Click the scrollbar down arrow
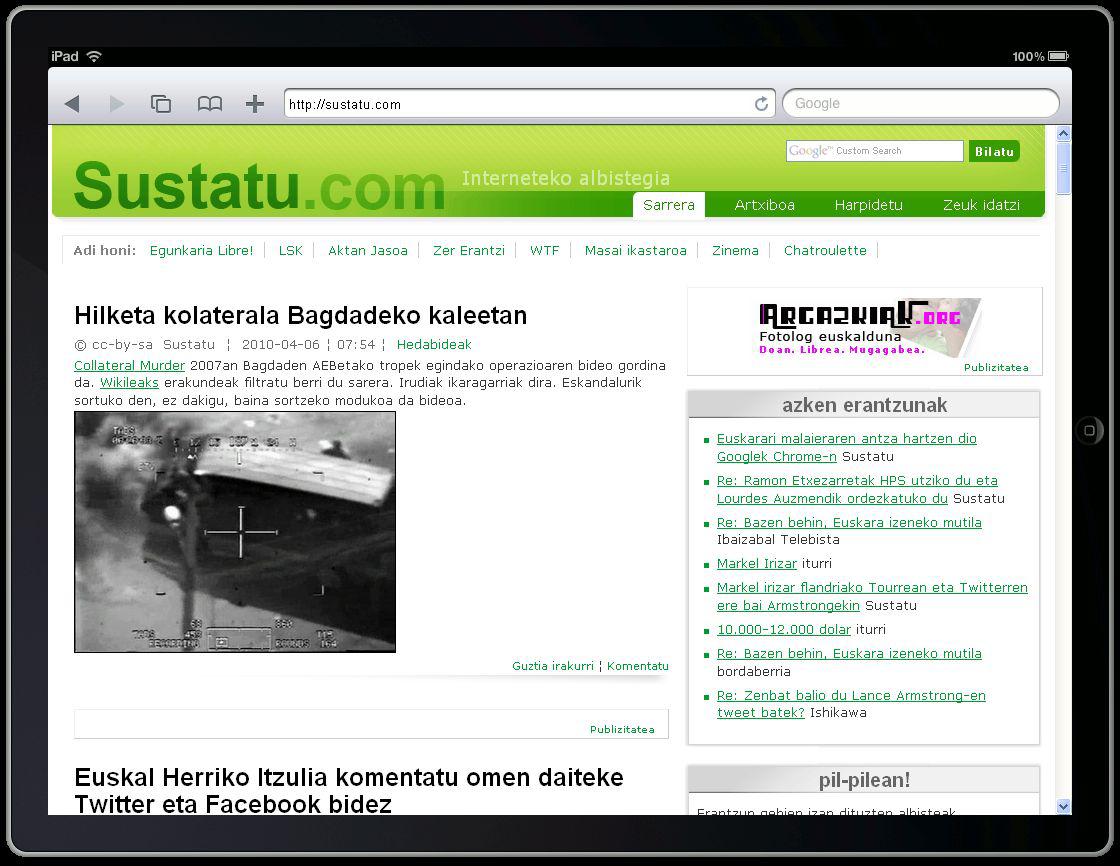The image size is (1120, 866). [1063, 806]
